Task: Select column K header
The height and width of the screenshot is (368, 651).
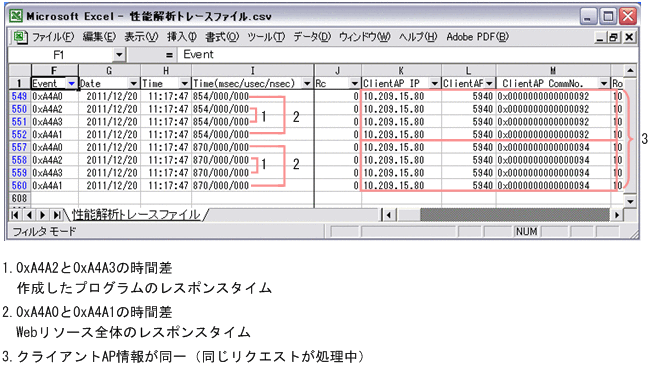Action: pos(401,71)
